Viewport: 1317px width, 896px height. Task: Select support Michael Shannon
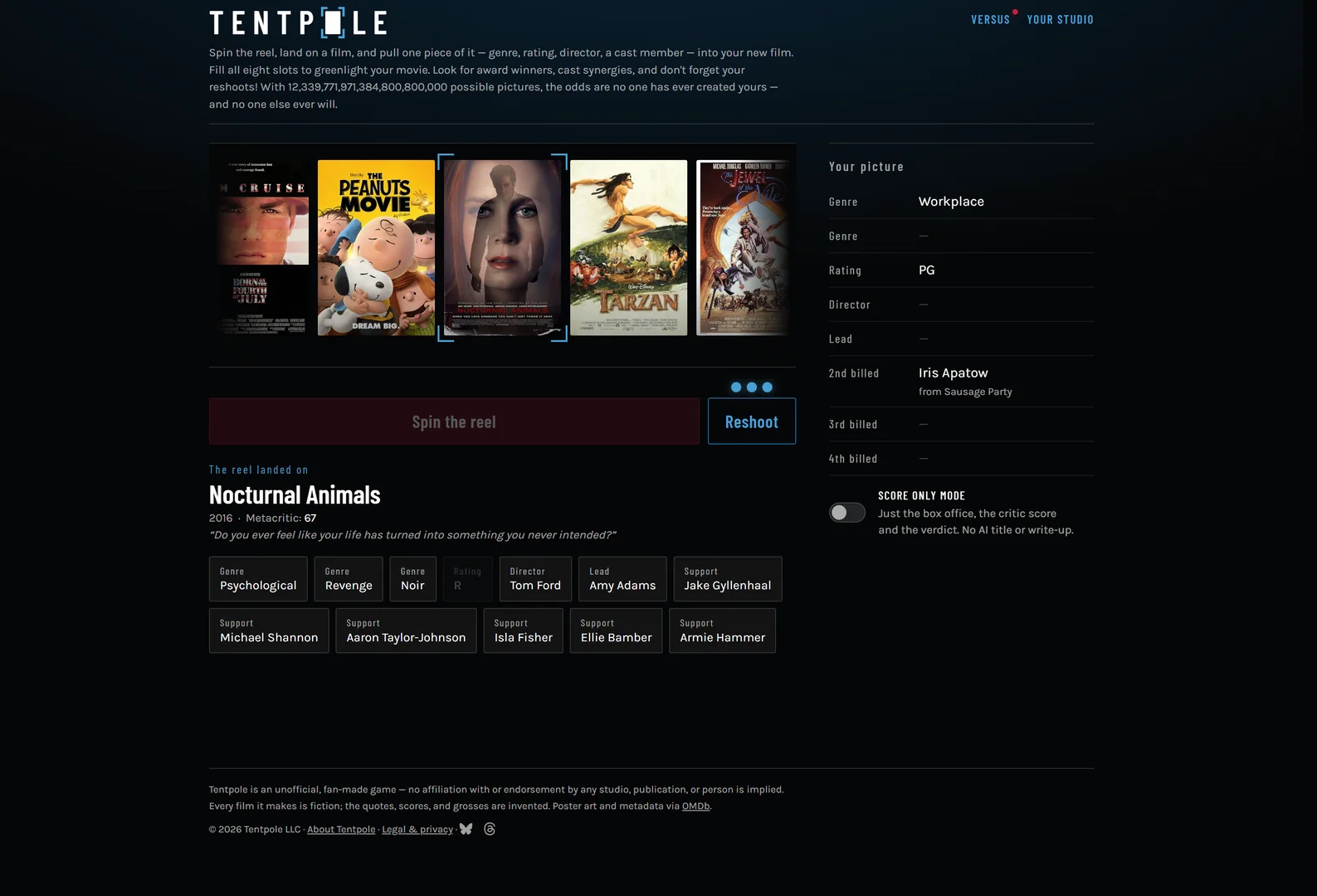tap(269, 631)
